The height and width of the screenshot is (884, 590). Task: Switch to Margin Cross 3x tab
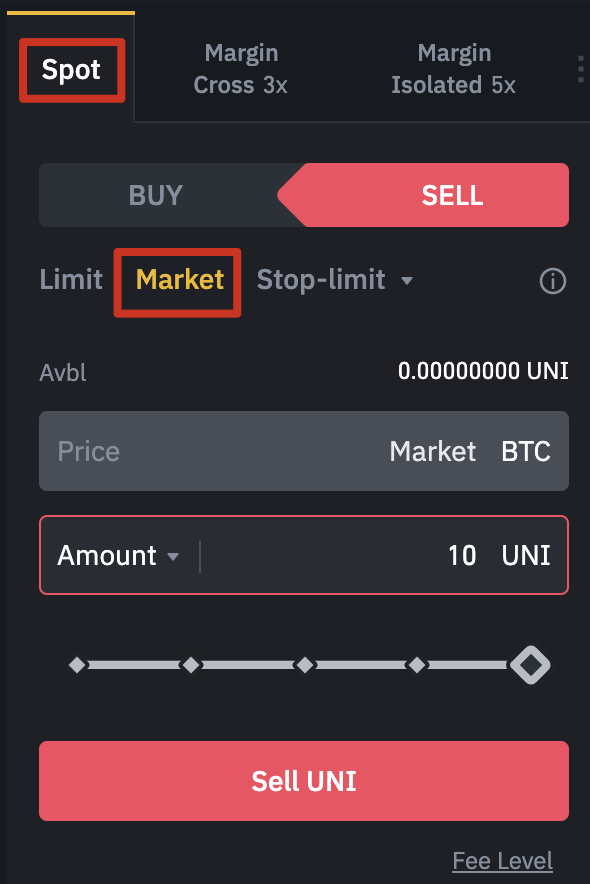pos(241,69)
